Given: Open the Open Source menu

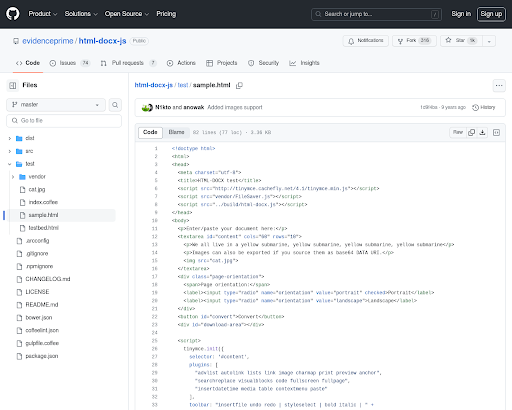Looking at the screenshot, I should click(x=127, y=14).
